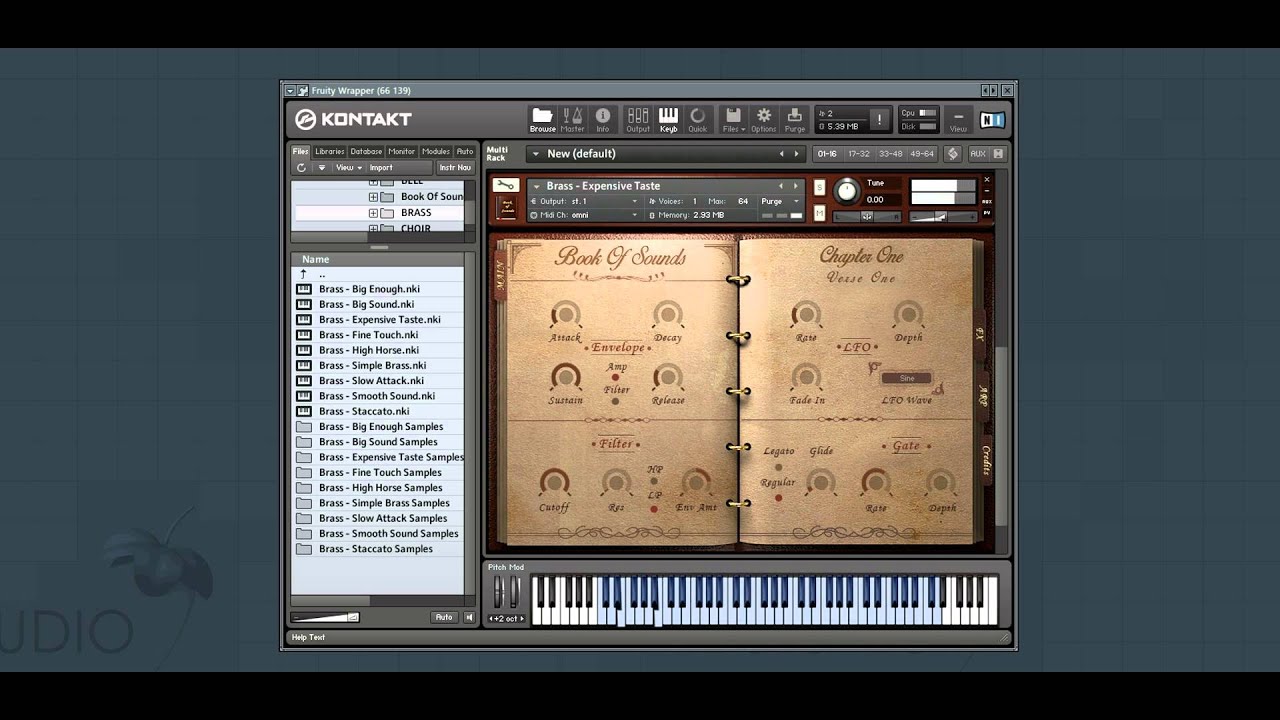Click next instrument arrow beside Brass - Expensive Taste
This screenshot has width=1280, height=720.
[797, 186]
